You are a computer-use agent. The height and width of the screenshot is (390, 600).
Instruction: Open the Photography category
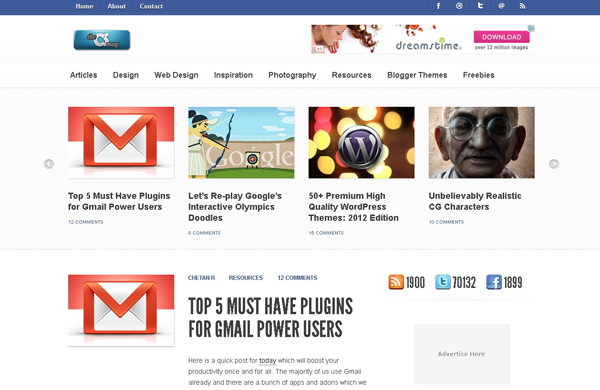tap(292, 75)
